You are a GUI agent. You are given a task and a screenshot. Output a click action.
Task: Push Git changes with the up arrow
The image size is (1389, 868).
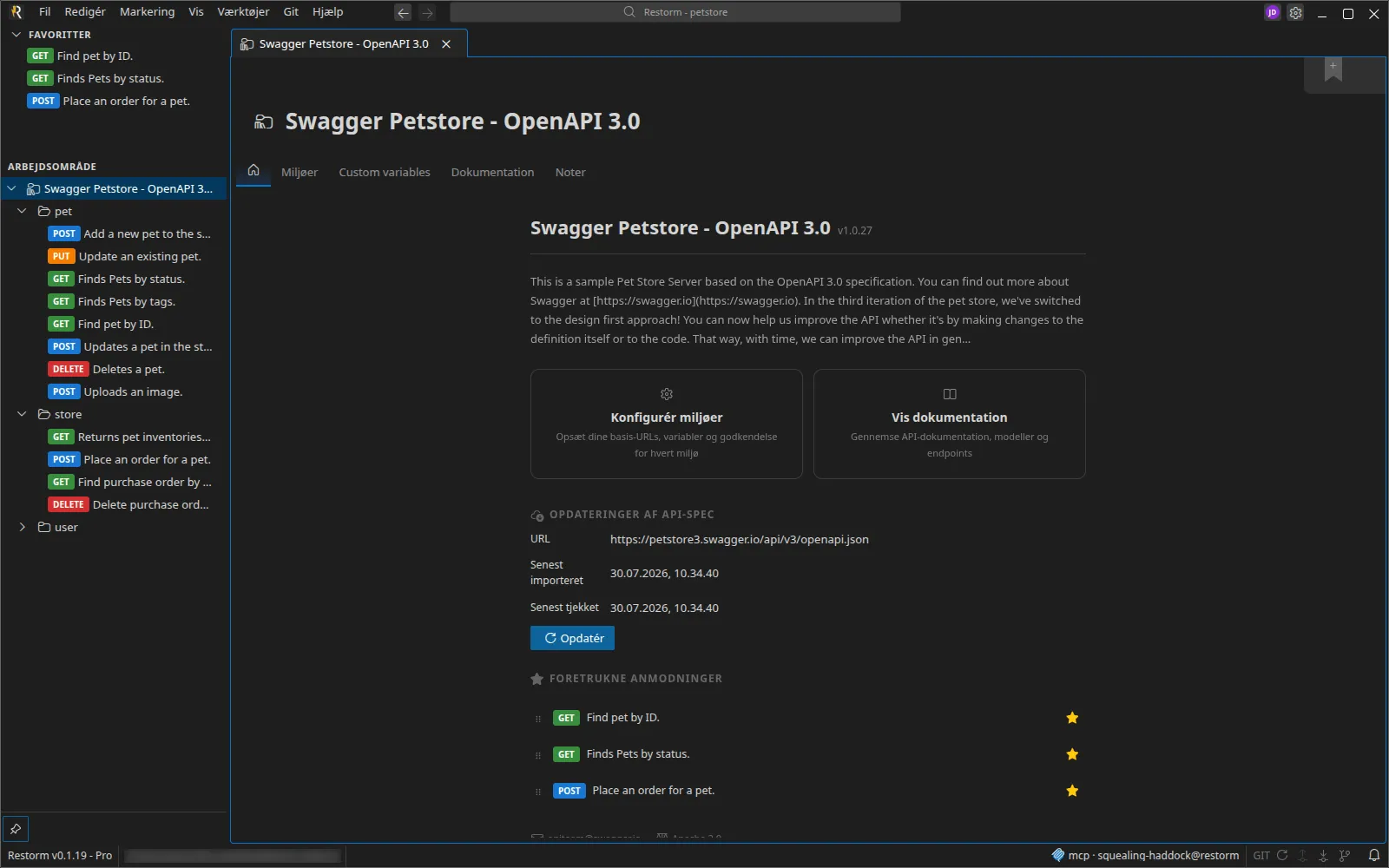[1303, 855]
